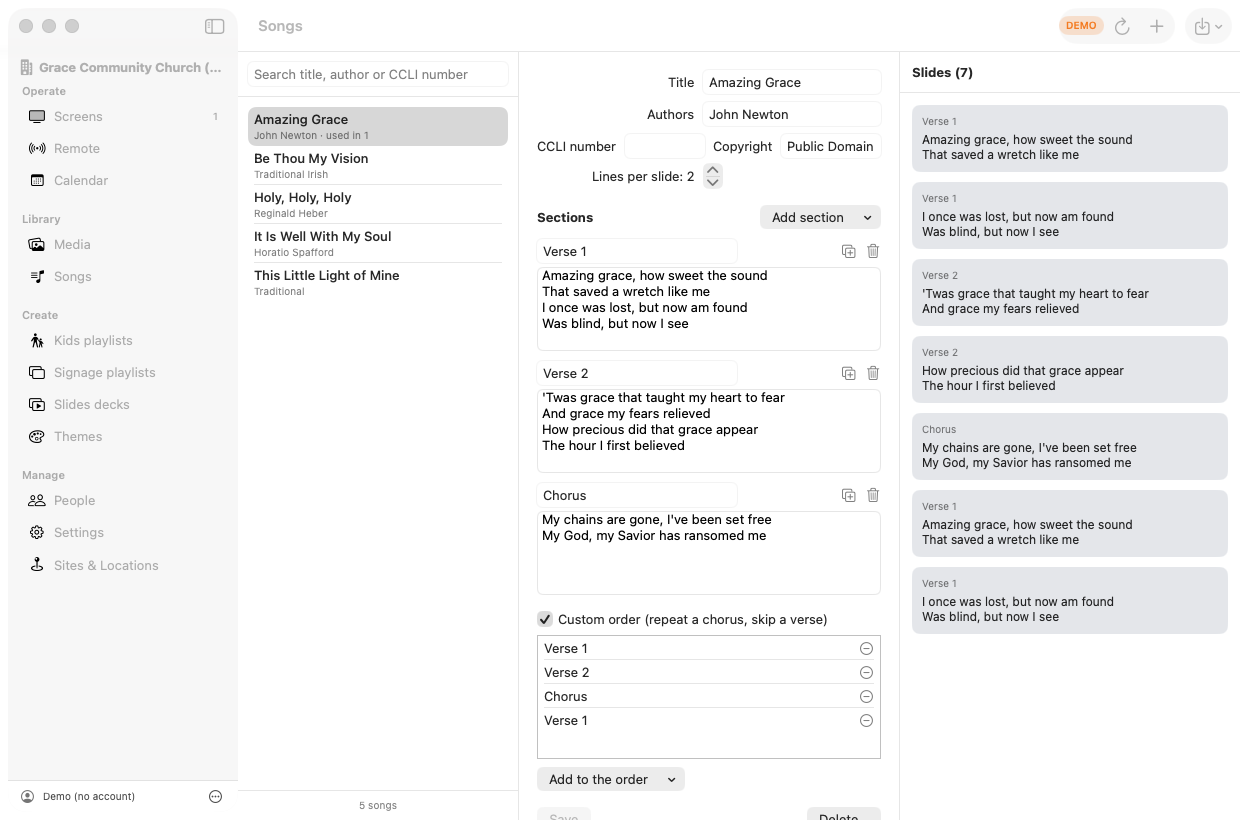Delete the Verse 1 section

[x=873, y=251]
